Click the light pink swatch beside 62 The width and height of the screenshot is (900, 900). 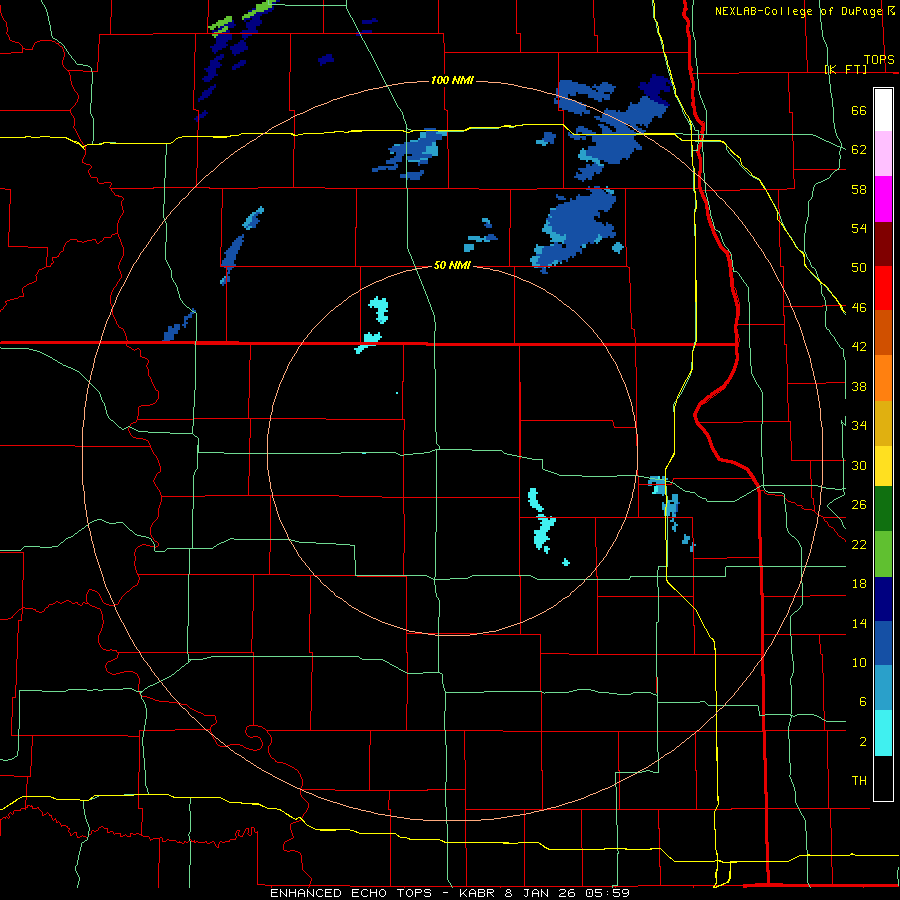(x=883, y=153)
